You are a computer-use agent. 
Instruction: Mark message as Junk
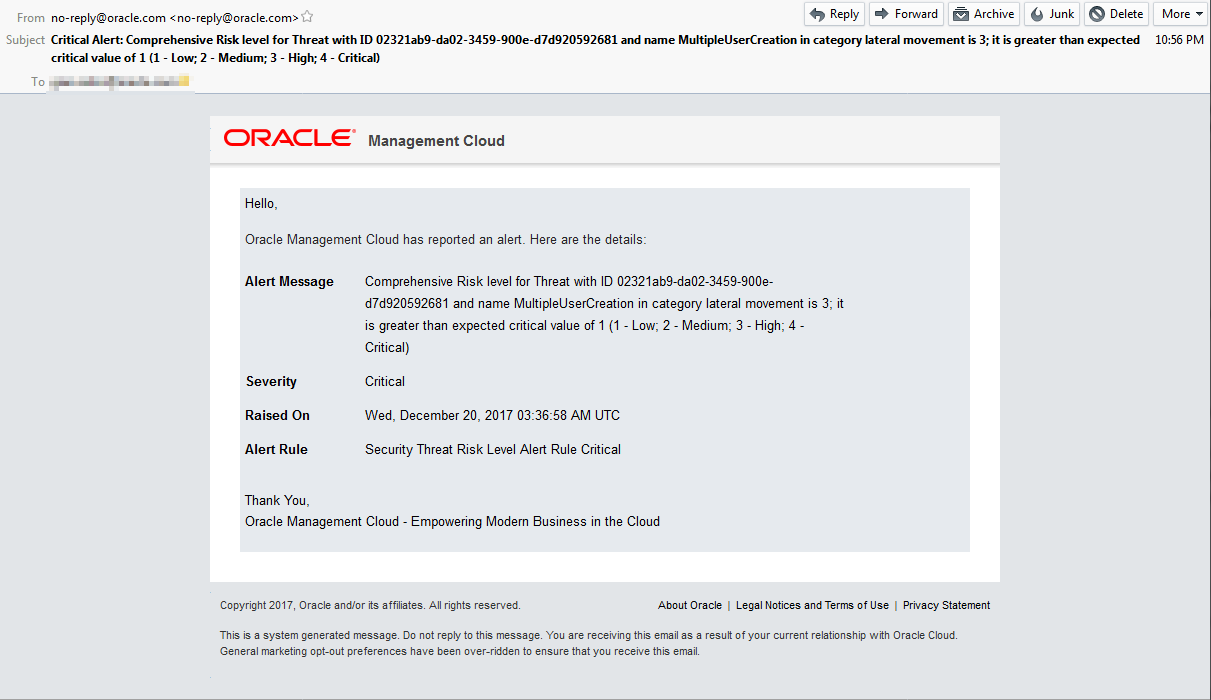1051,14
